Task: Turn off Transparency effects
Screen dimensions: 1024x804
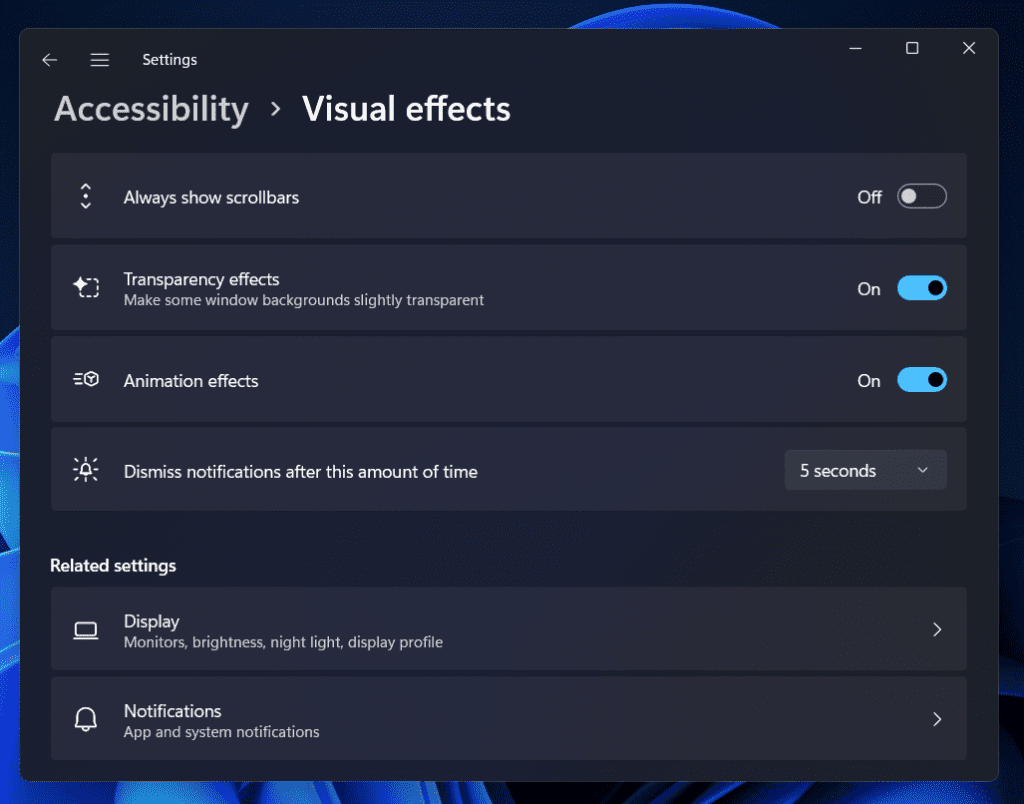Action: pyautogui.click(x=921, y=287)
